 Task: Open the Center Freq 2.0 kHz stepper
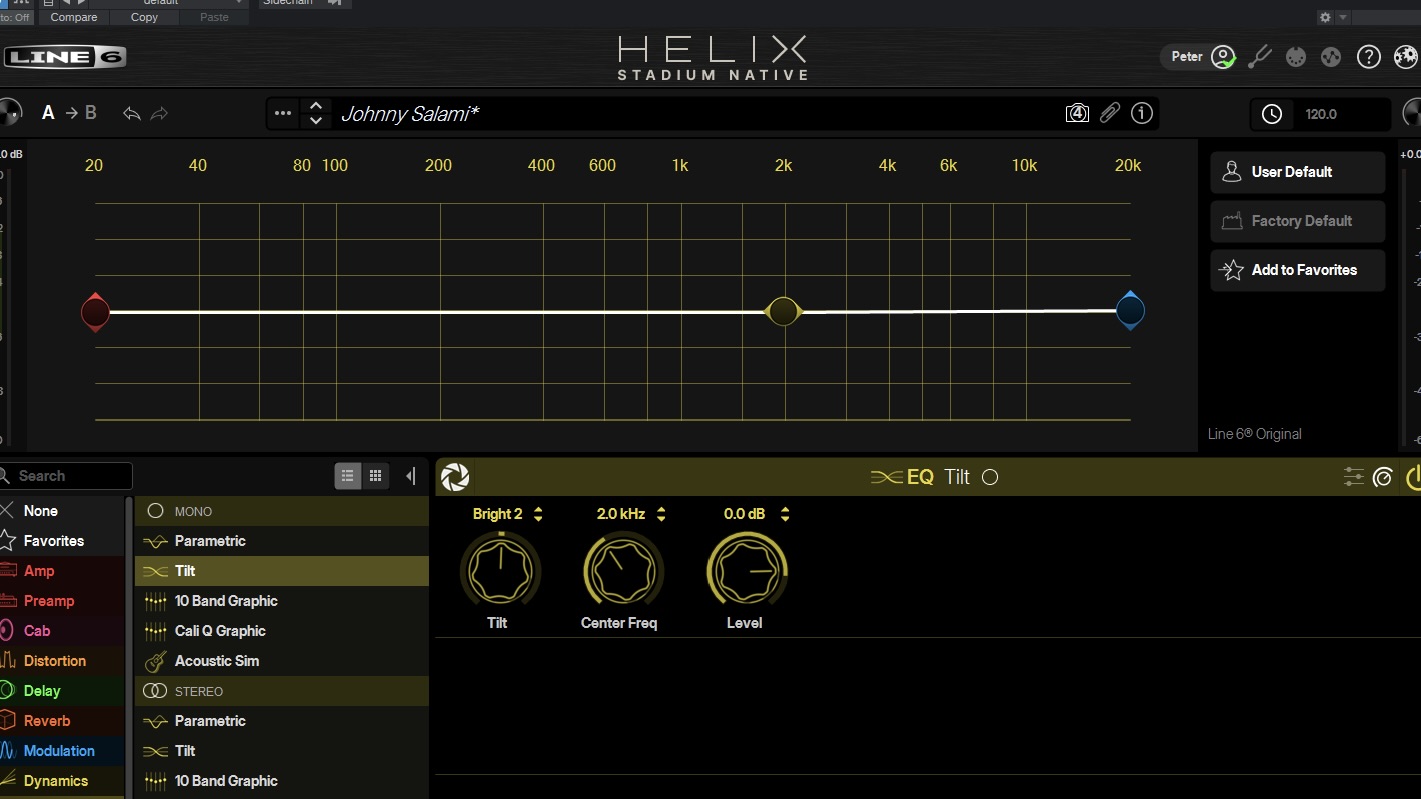[661, 514]
